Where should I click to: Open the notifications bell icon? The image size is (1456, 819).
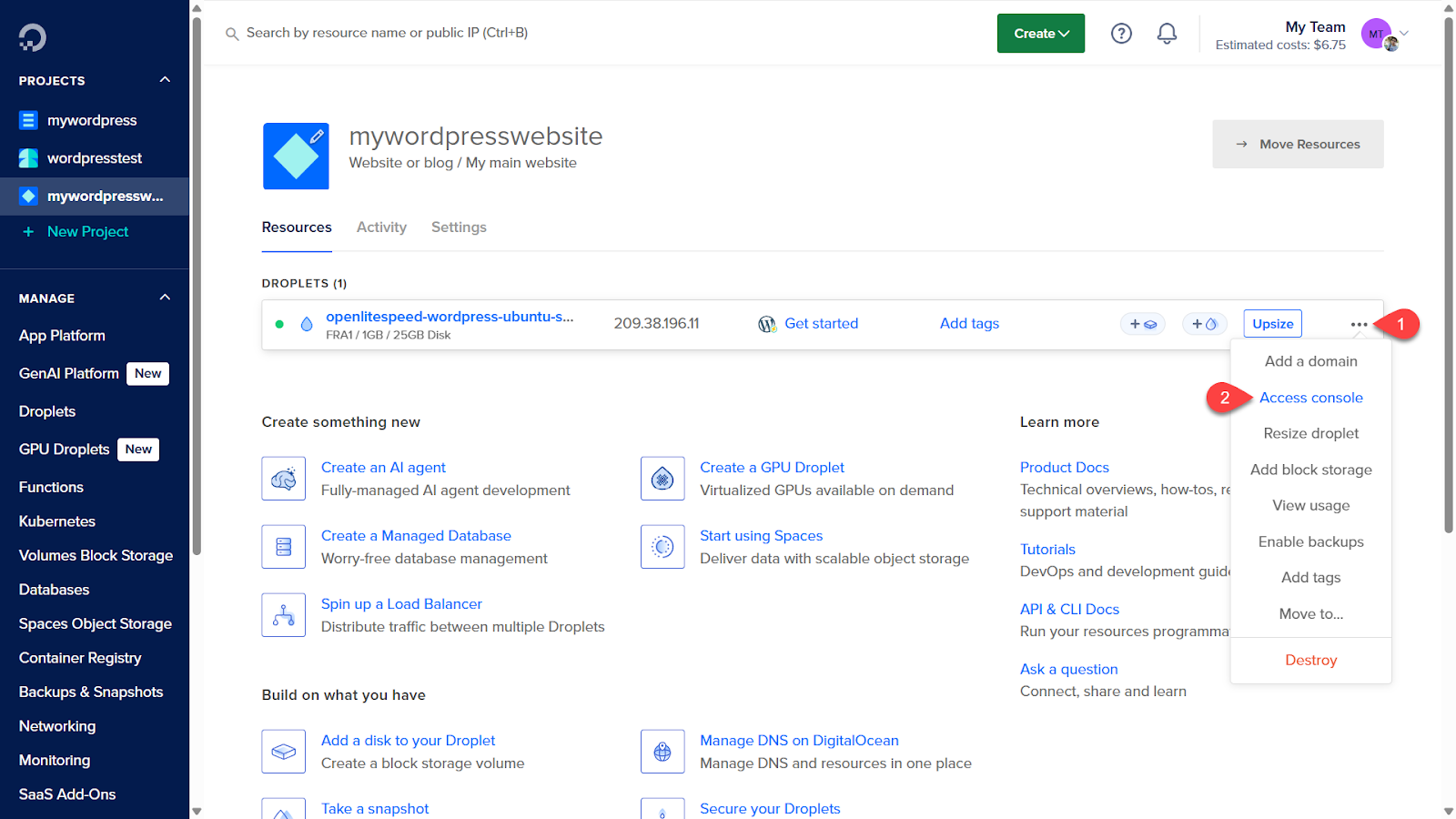click(x=1167, y=34)
